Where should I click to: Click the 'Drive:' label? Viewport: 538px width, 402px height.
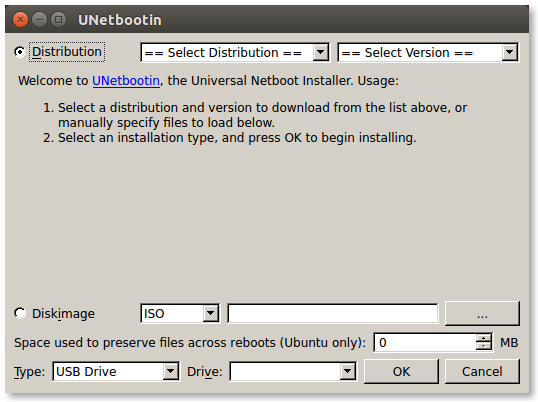click(205, 372)
